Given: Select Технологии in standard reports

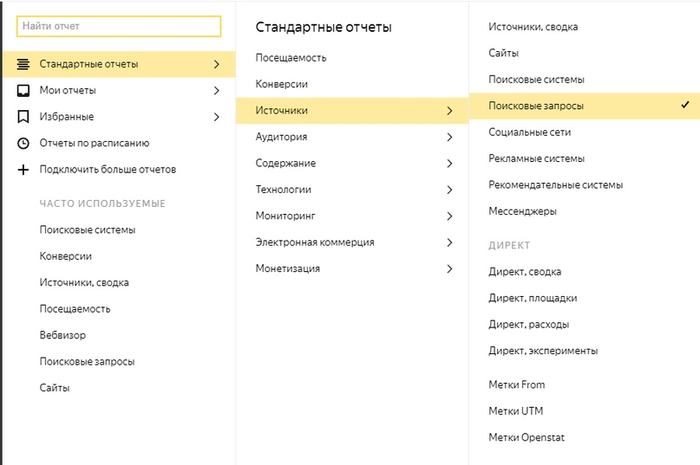Looking at the screenshot, I should click(x=283, y=189).
